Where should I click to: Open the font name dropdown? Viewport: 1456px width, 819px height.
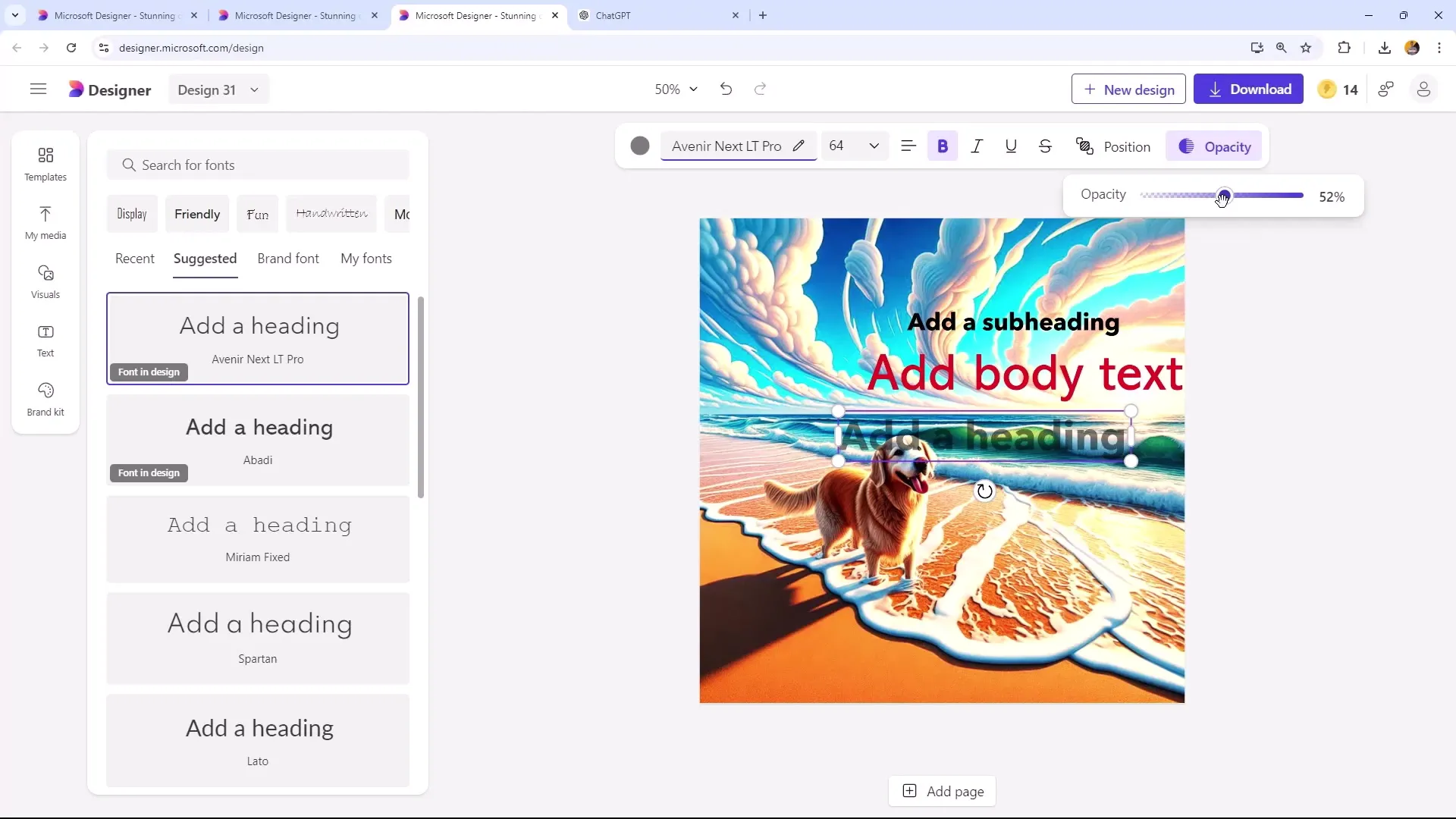coord(728,147)
